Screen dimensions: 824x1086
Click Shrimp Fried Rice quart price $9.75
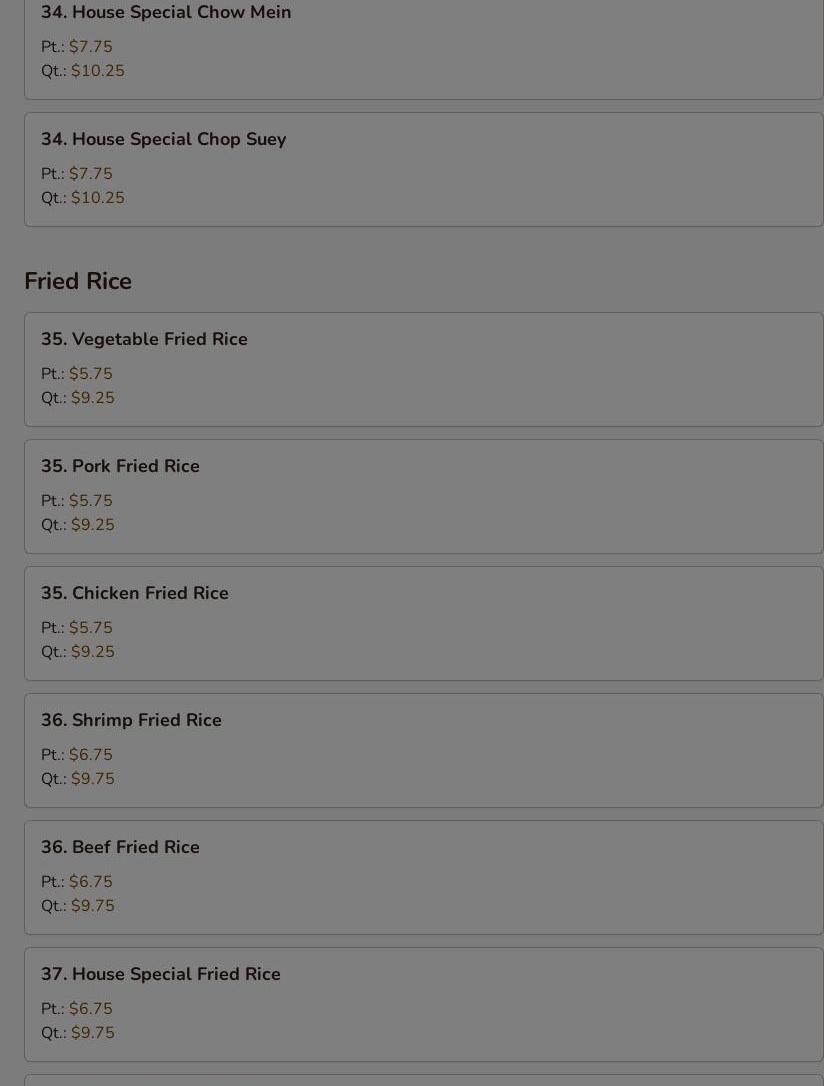pyautogui.click(x=92, y=779)
